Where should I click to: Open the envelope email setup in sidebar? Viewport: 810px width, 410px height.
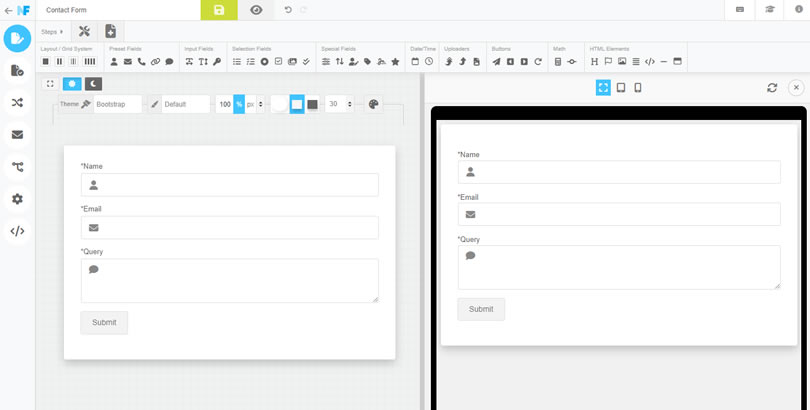coord(17,135)
